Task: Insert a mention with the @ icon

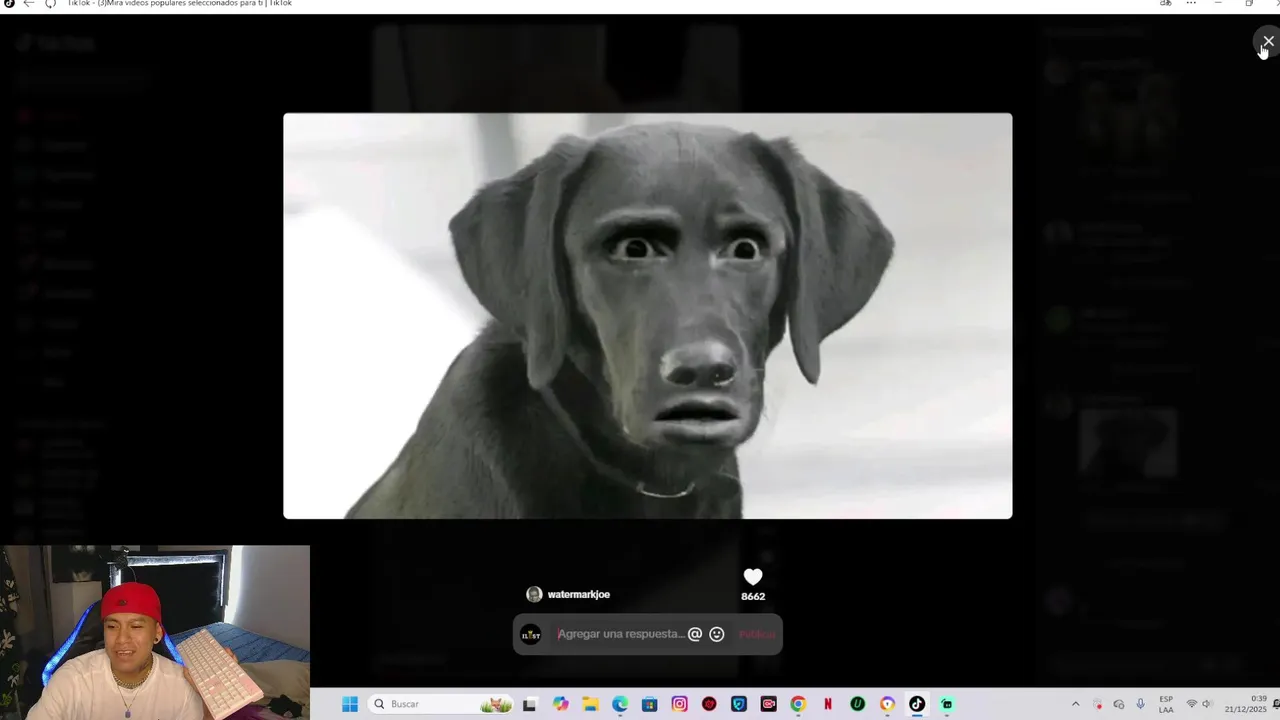Action: pos(695,634)
